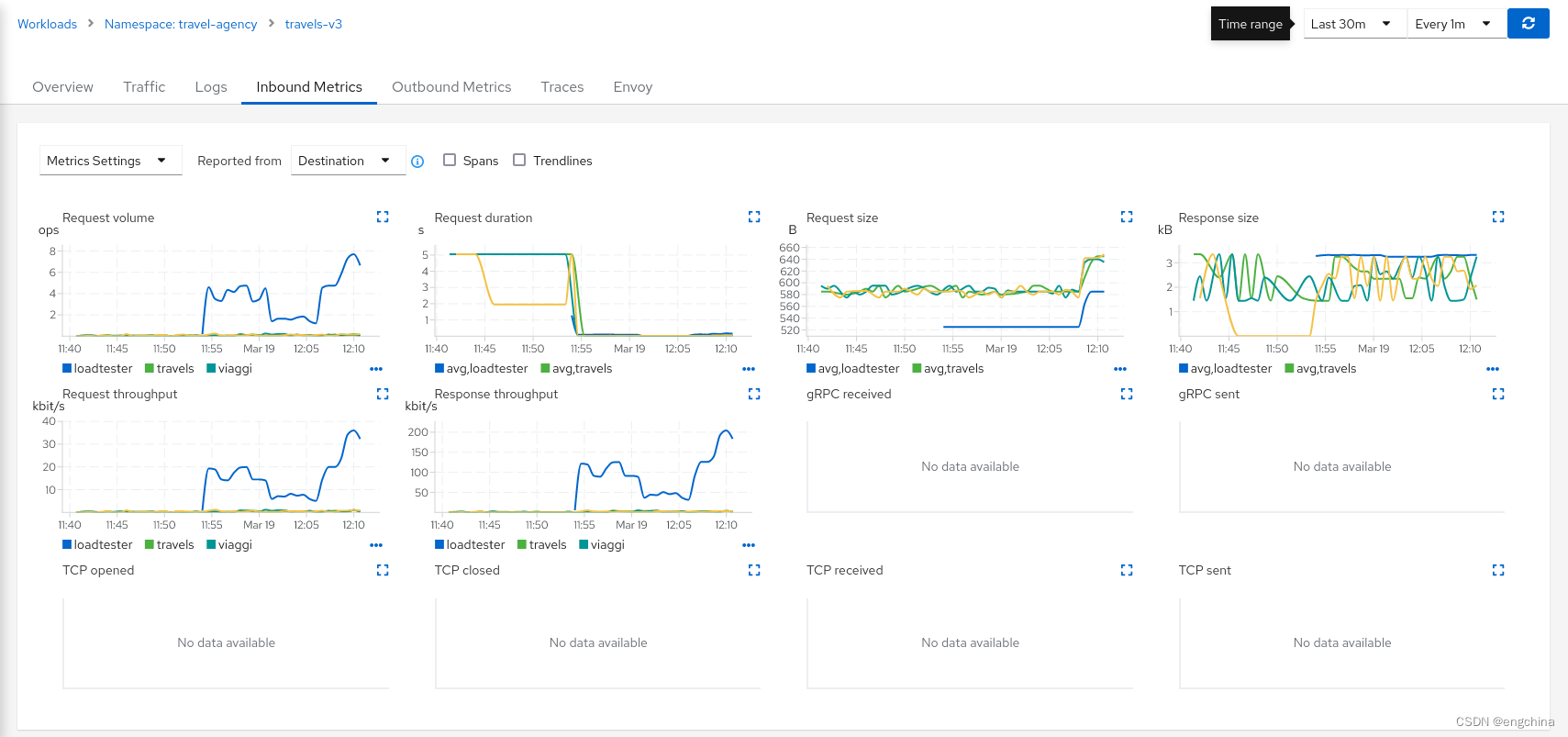
Task: Switch to the Outbound Metrics tab
Action: (451, 87)
